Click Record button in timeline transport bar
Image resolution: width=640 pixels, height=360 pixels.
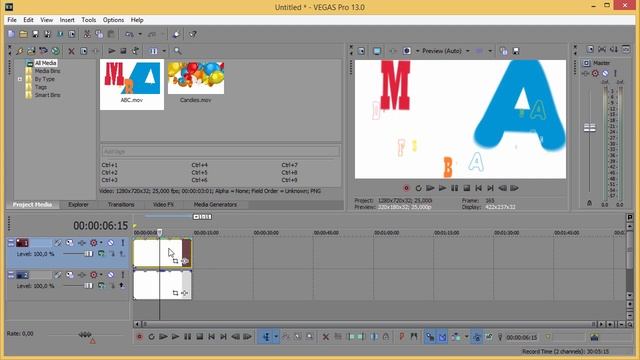pos(140,337)
